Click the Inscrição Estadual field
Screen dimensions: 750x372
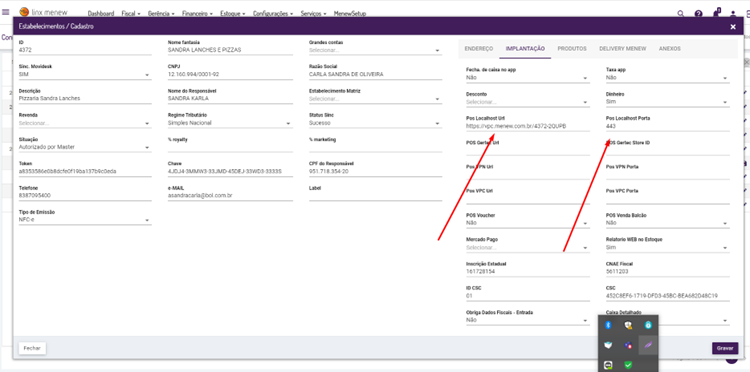click(528, 272)
